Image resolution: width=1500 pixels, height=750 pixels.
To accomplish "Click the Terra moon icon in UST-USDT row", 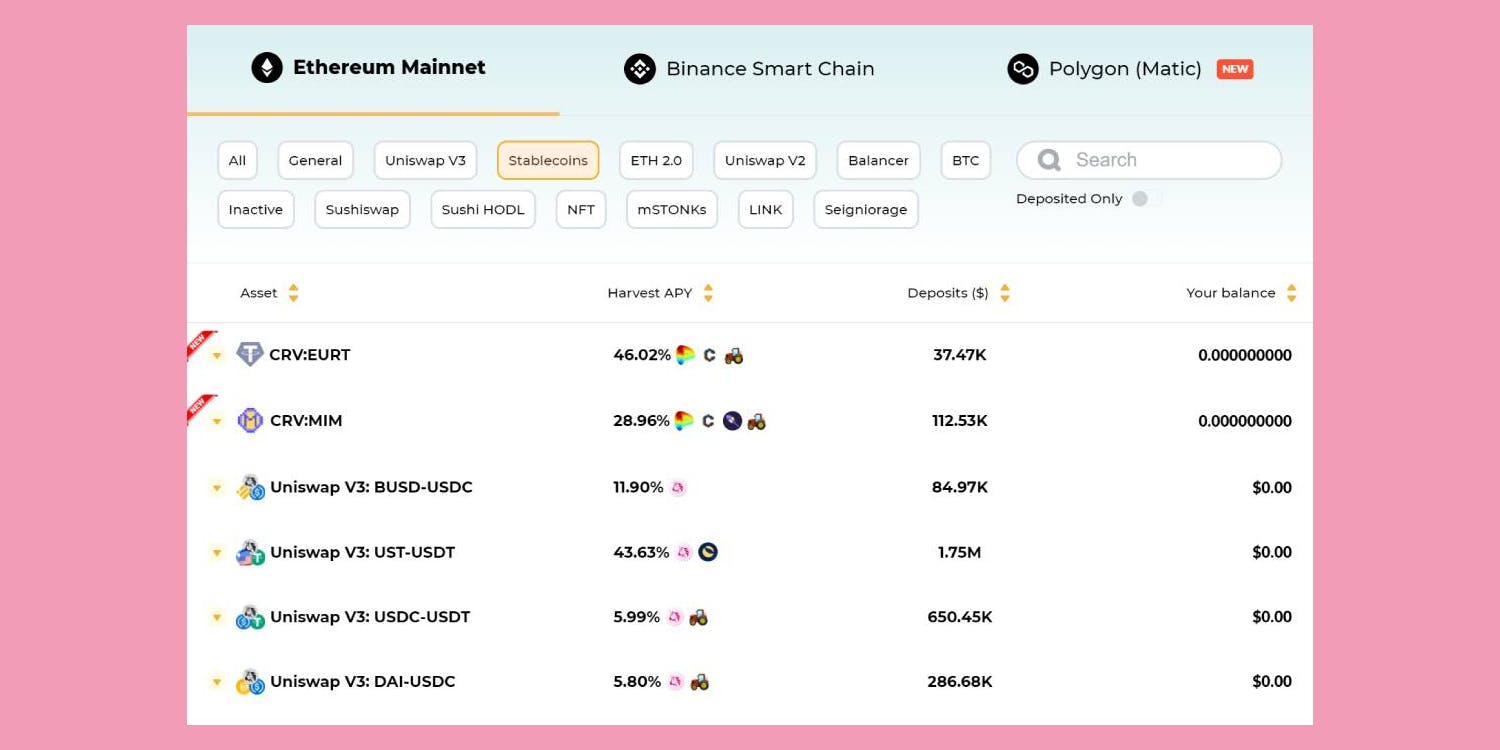I will (708, 552).
